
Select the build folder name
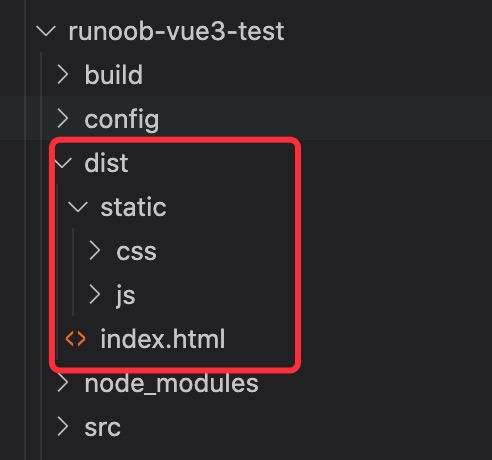click(x=114, y=75)
